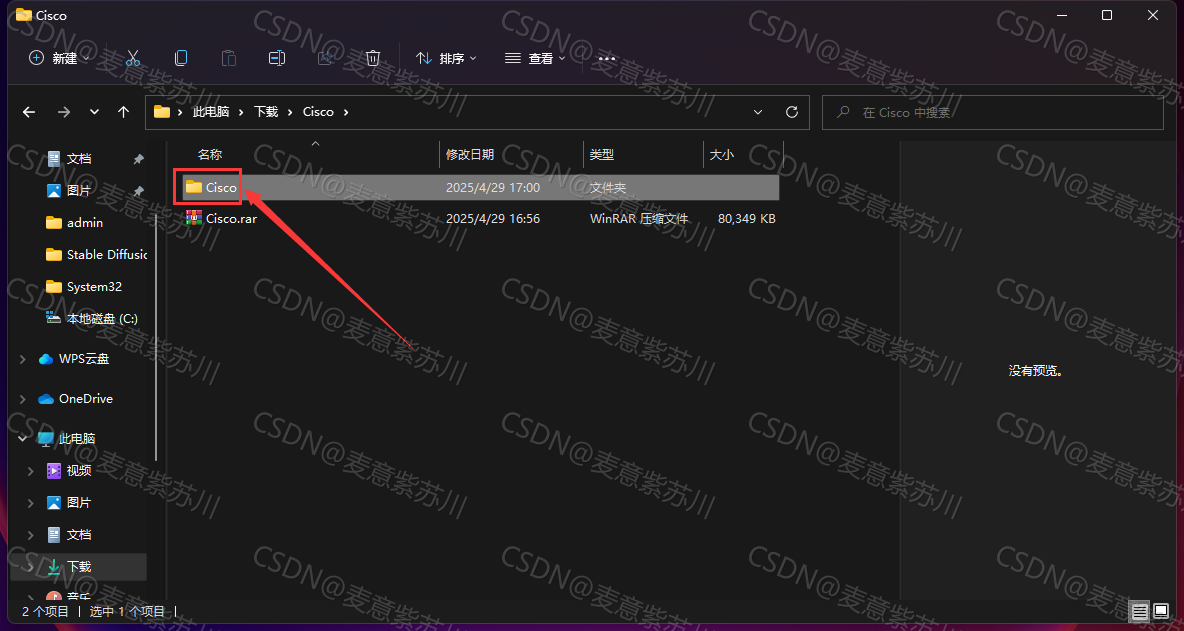The width and height of the screenshot is (1184, 631).
Task: Expand the 下载 tree node
Action: (31, 566)
